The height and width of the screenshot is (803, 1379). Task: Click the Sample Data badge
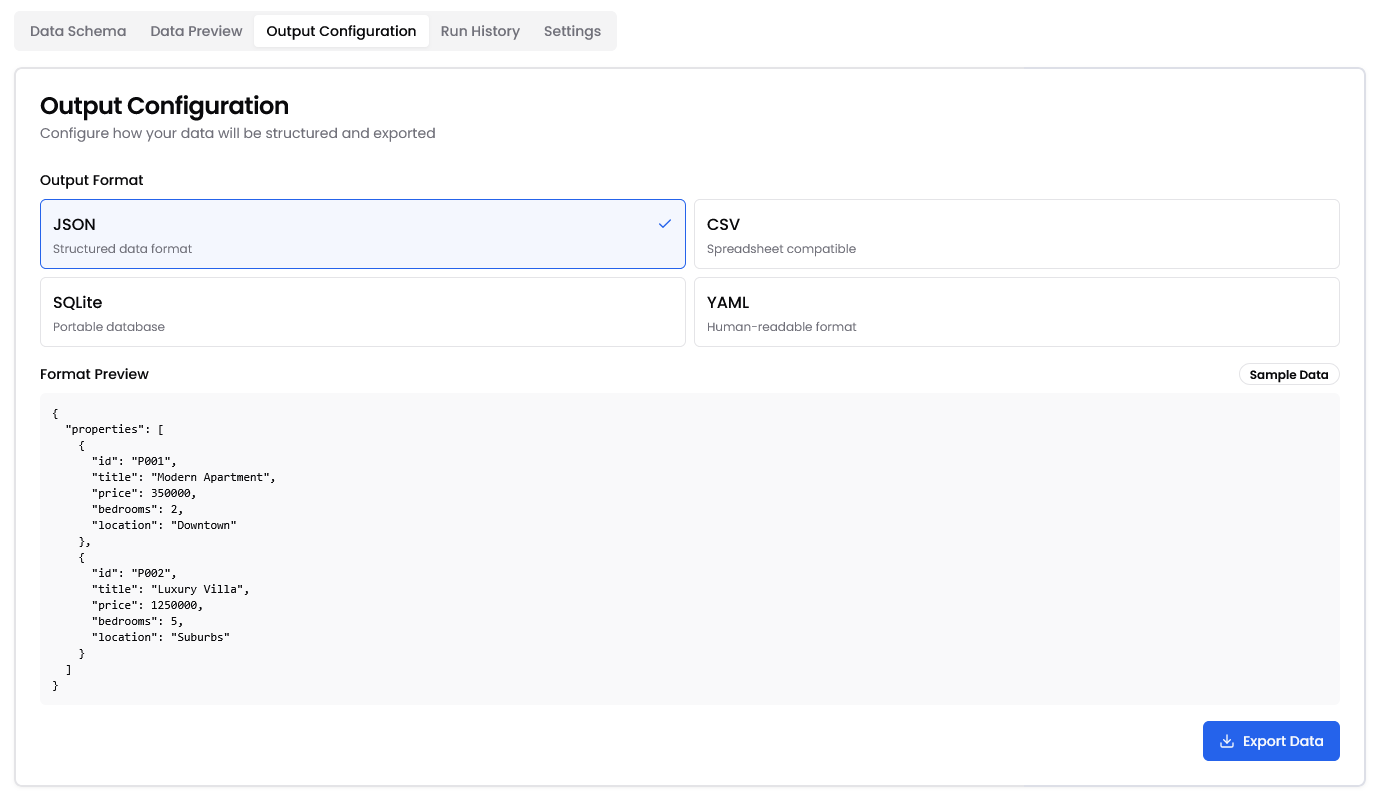pos(1288,375)
